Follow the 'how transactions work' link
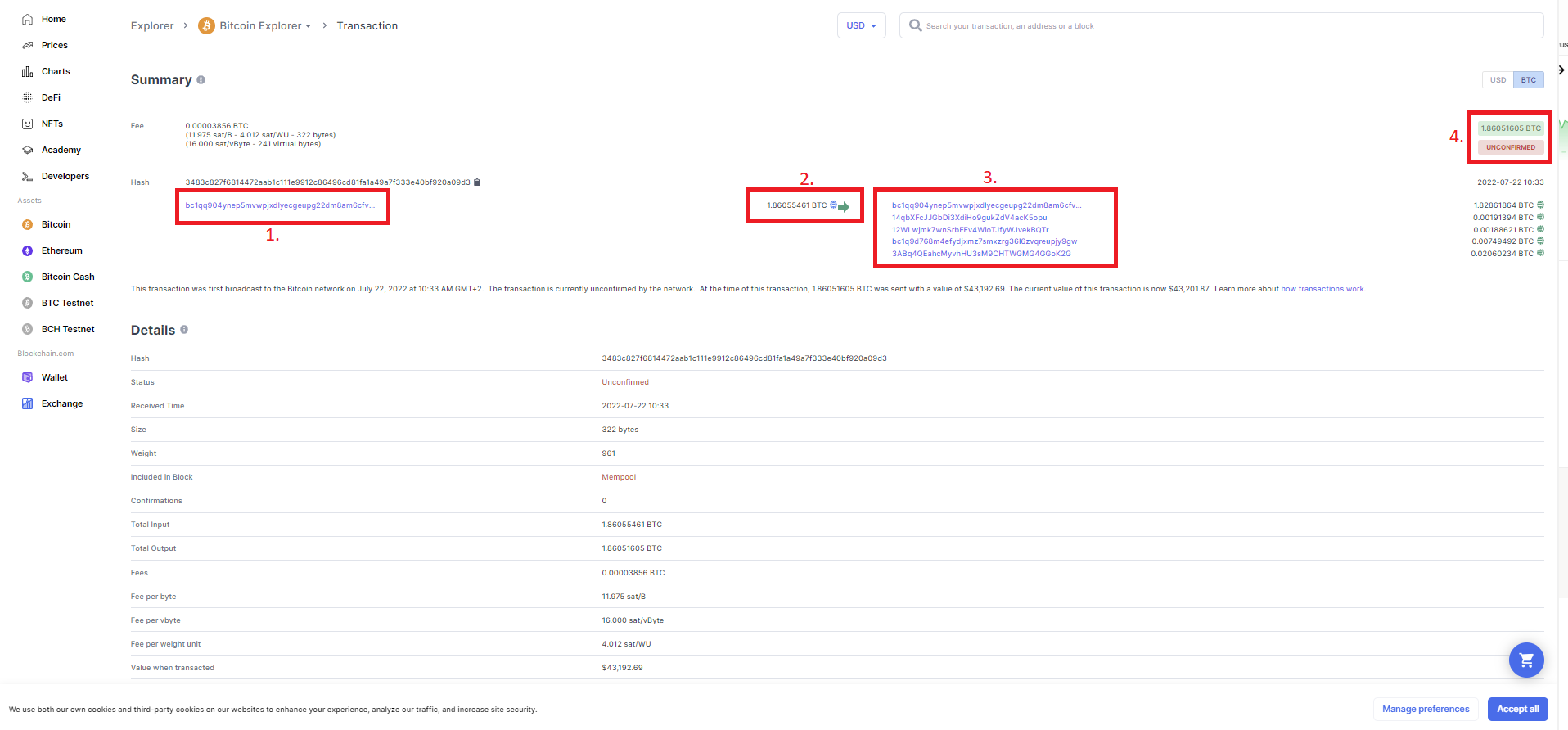1568x730 pixels. click(x=1322, y=289)
